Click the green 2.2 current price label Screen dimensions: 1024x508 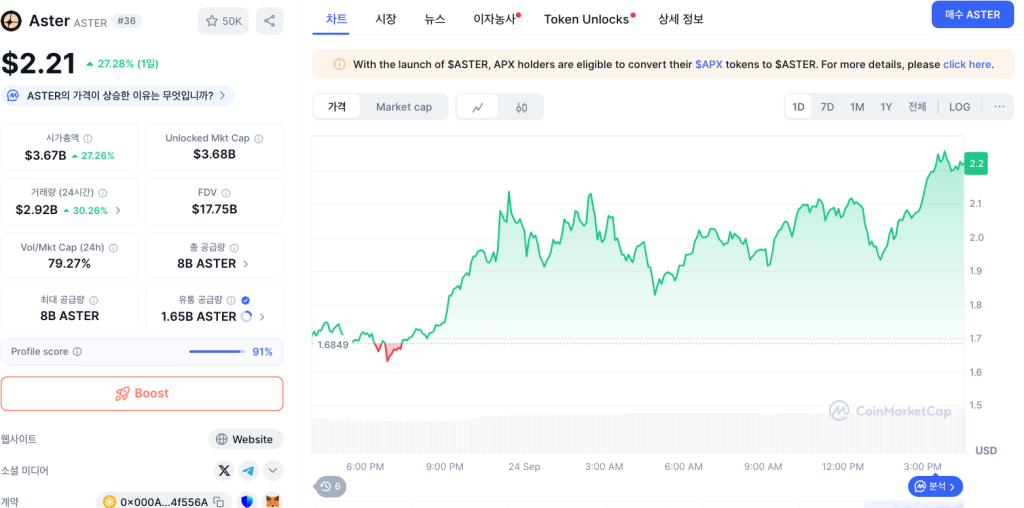[976, 164]
